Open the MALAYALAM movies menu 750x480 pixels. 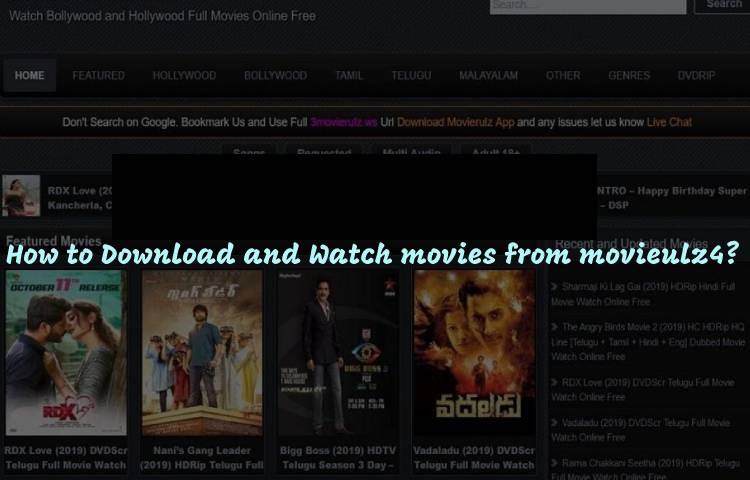[488, 76]
